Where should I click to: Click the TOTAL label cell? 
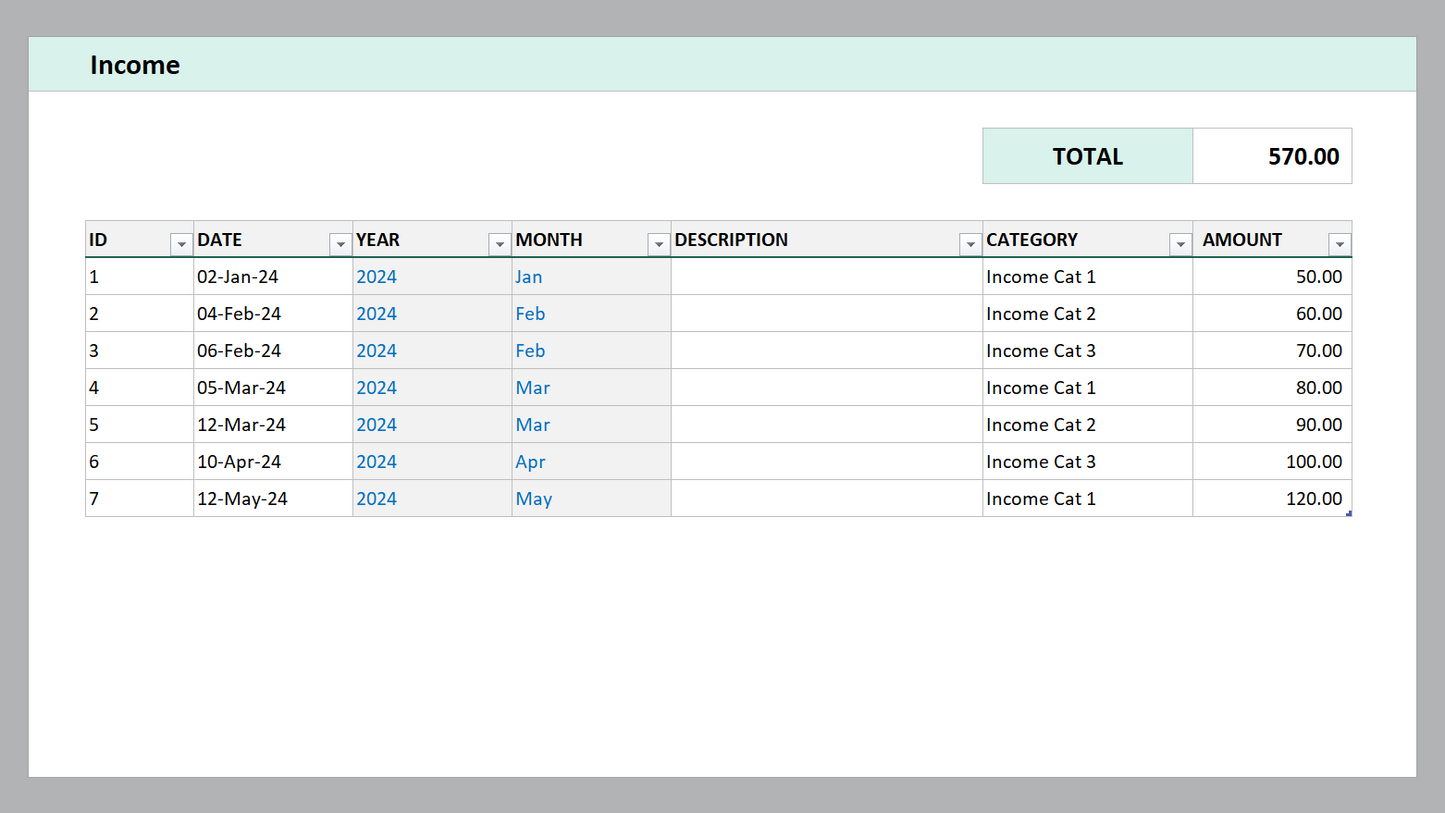(1087, 156)
